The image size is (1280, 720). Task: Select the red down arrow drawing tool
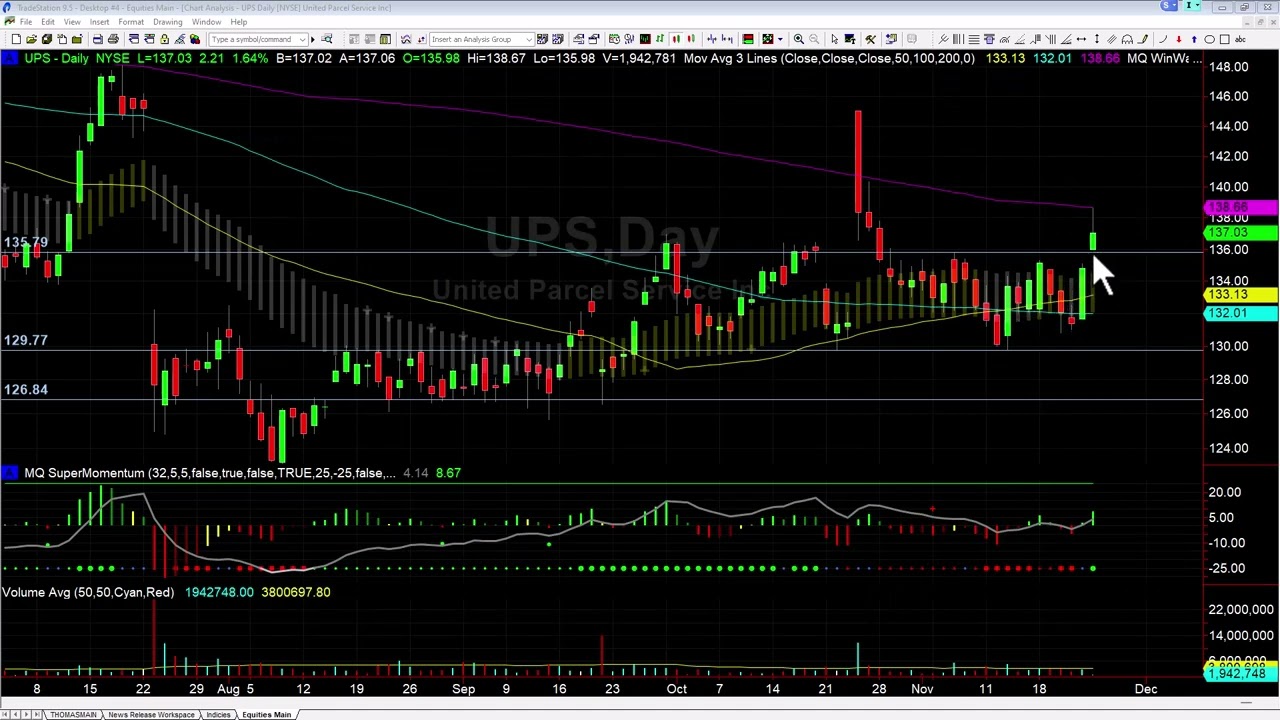(1178, 39)
